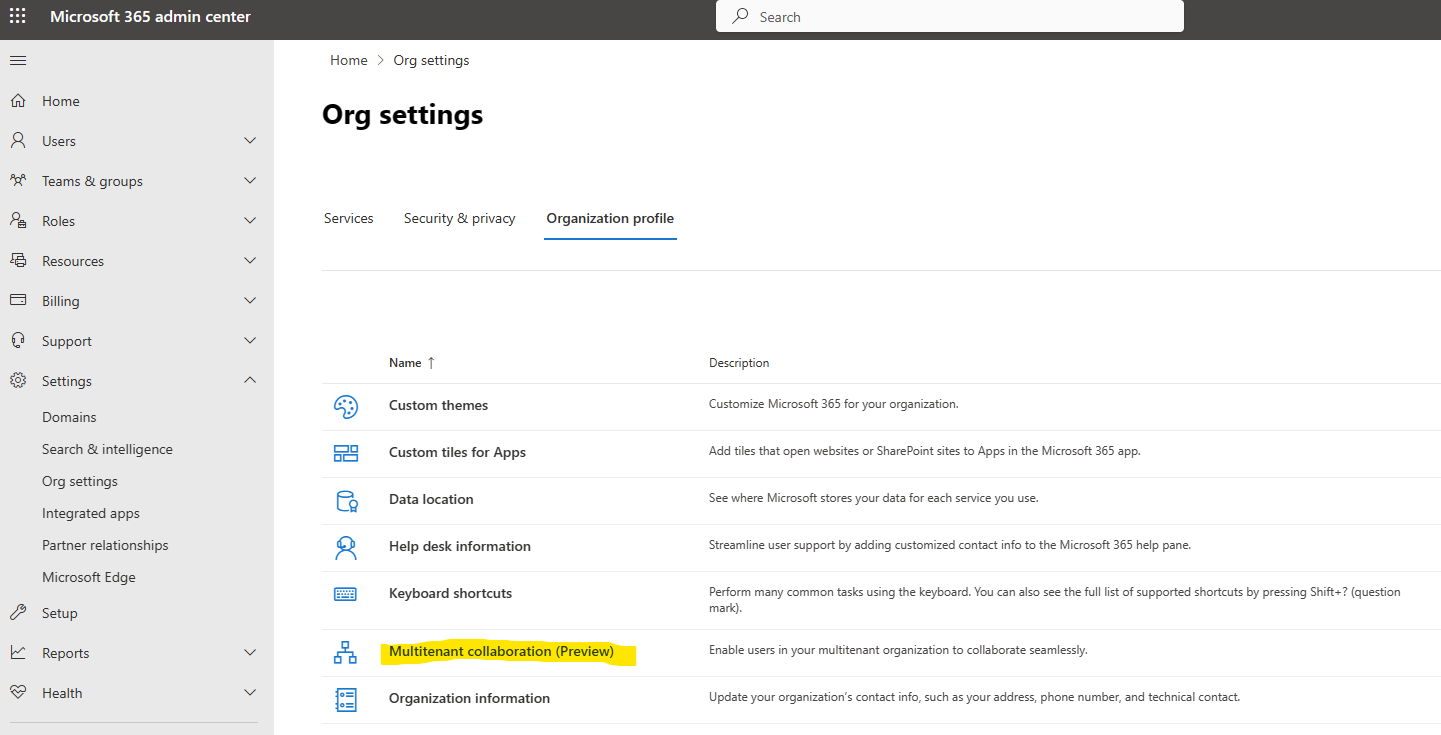
Task: Expand the Resources menu chevron
Action: [250, 261]
